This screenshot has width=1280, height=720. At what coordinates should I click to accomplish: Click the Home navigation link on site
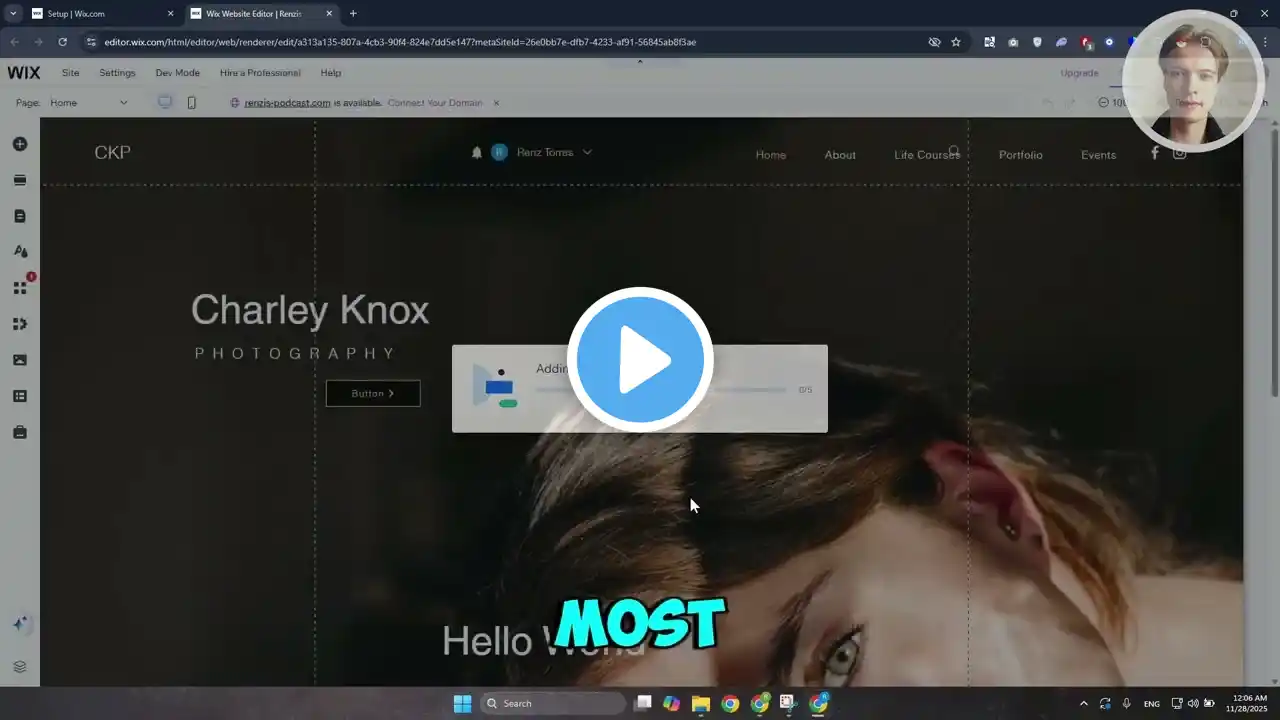tap(771, 155)
